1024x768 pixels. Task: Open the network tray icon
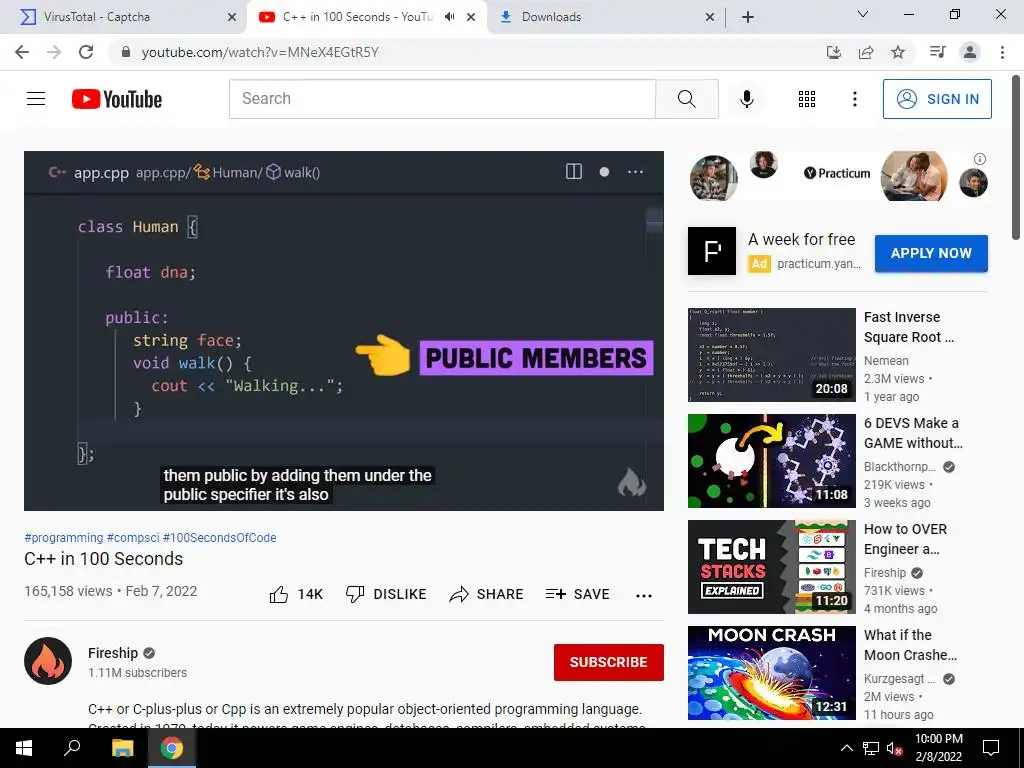[871, 748]
